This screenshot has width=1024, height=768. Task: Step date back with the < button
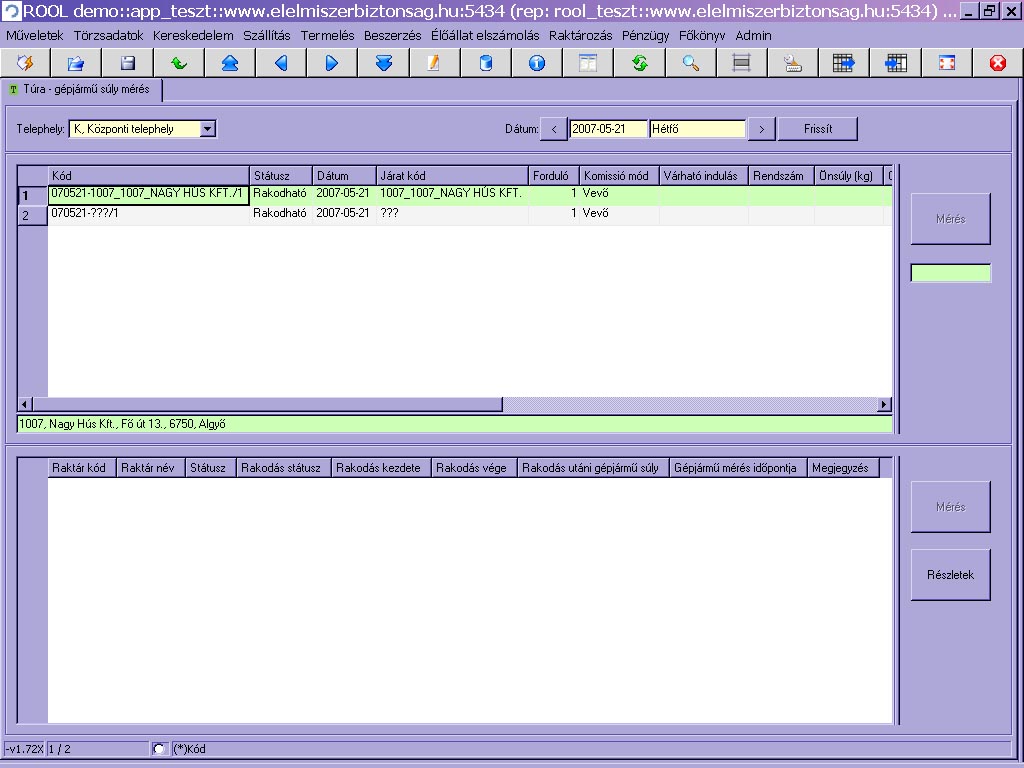pyautogui.click(x=554, y=129)
